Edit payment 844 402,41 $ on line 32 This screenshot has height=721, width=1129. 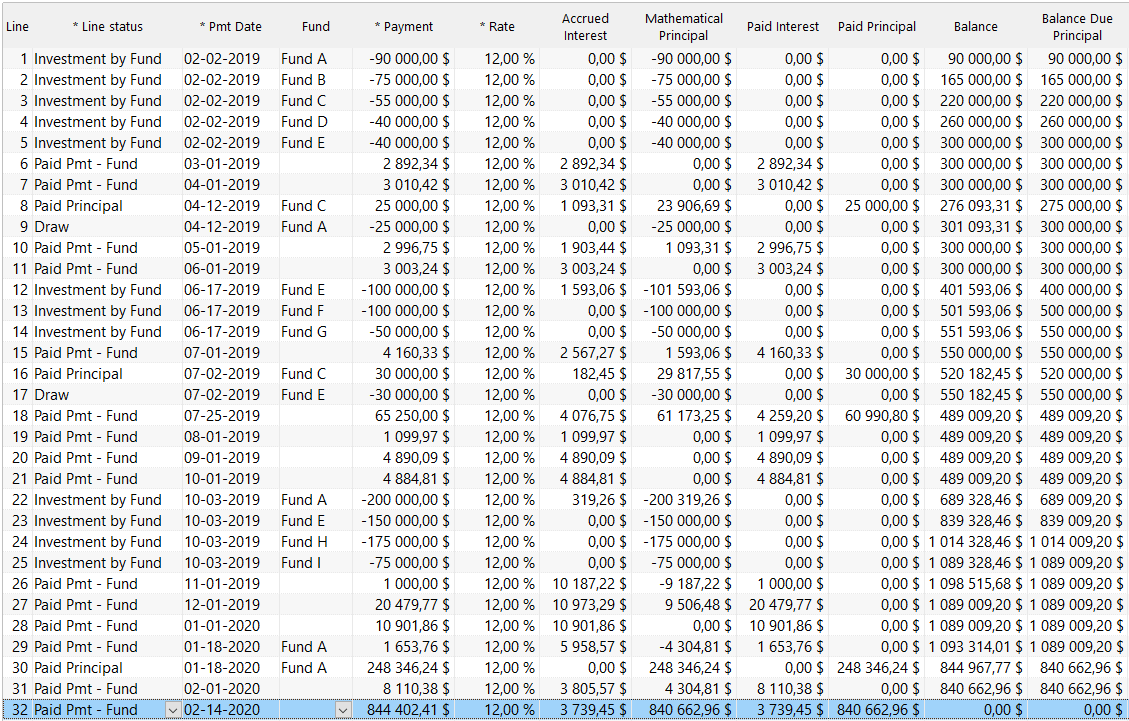tap(408, 710)
